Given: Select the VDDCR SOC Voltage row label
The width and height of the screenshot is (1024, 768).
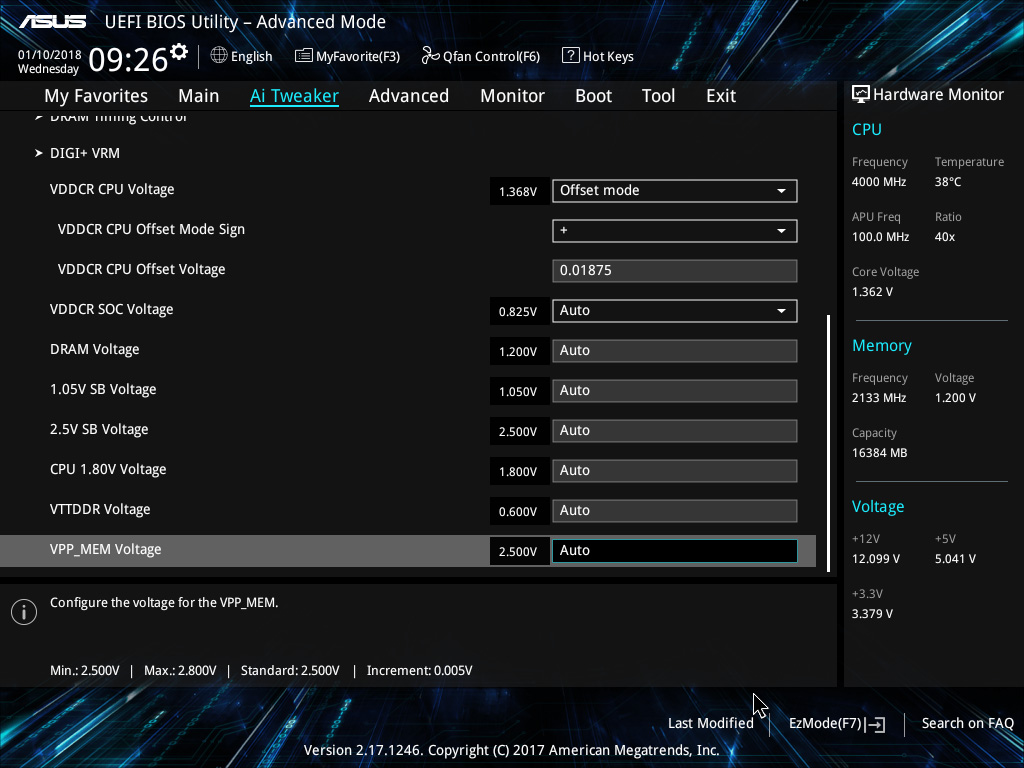Looking at the screenshot, I should tap(112, 310).
